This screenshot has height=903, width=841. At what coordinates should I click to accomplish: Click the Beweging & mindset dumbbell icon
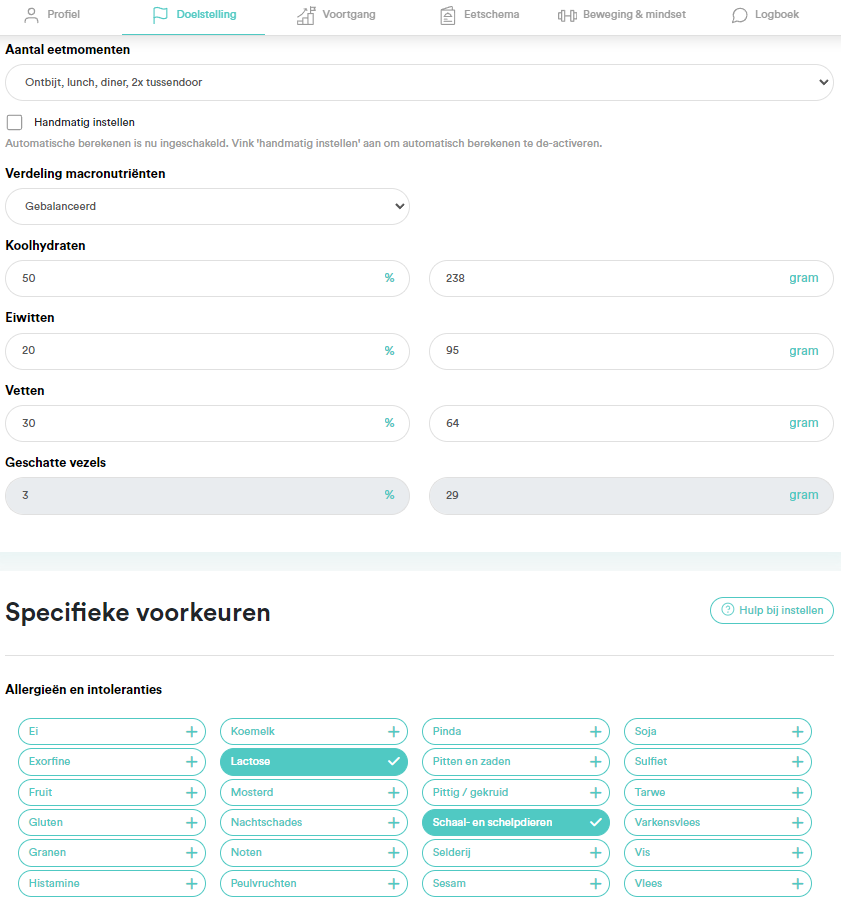[x=567, y=15]
